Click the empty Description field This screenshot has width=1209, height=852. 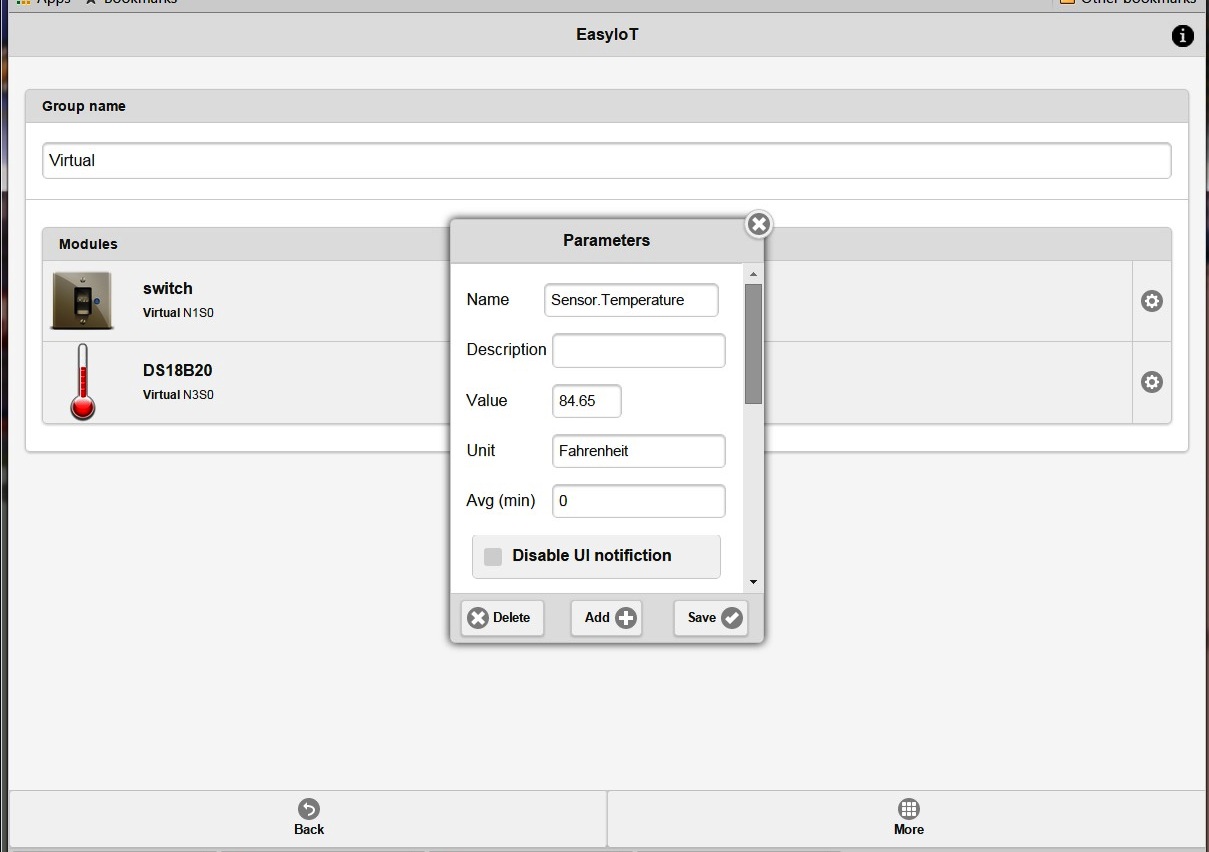(x=638, y=350)
